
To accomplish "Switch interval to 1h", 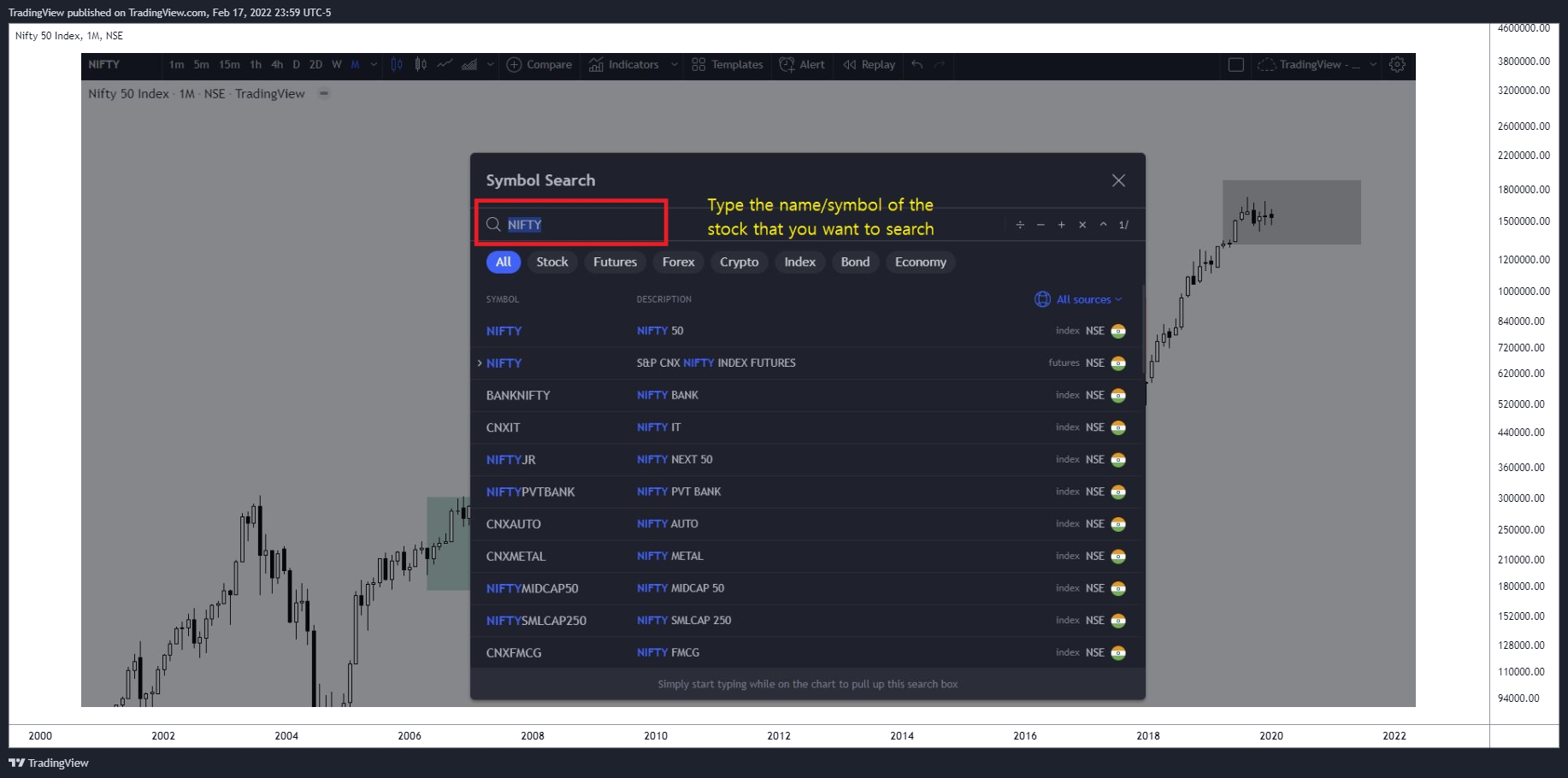I will click(256, 64).
